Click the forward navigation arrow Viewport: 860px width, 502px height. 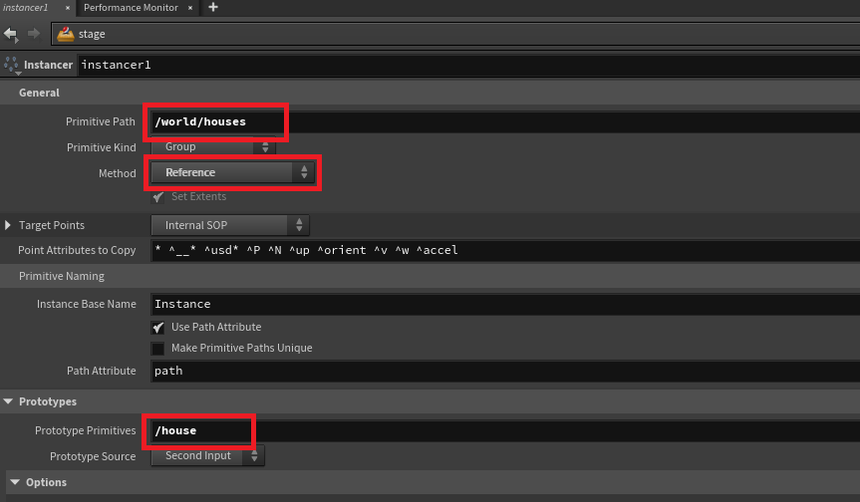[33, 34]
